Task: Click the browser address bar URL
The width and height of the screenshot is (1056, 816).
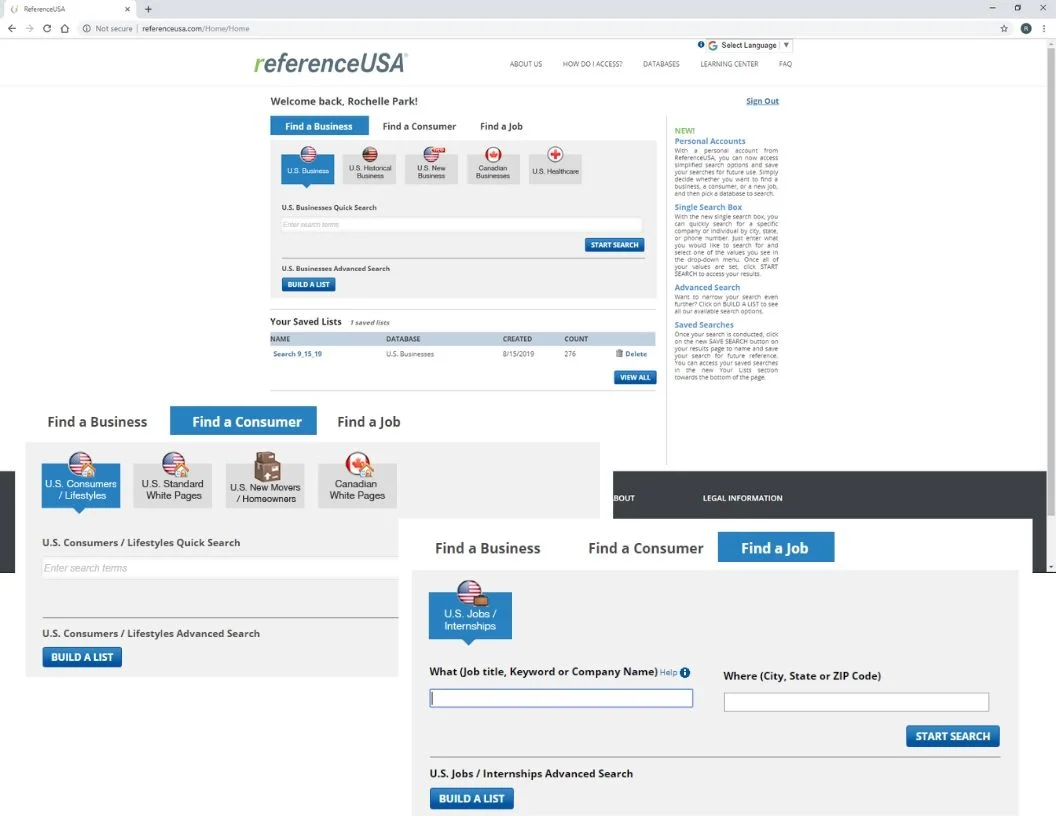Action: (195, 28)
